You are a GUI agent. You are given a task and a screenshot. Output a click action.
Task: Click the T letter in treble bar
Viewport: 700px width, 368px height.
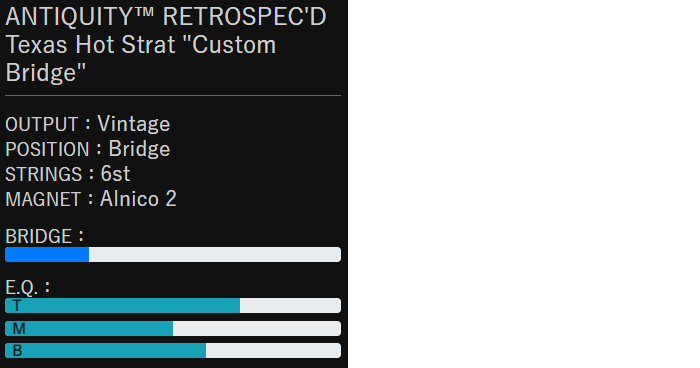click(x=17, y=306)
